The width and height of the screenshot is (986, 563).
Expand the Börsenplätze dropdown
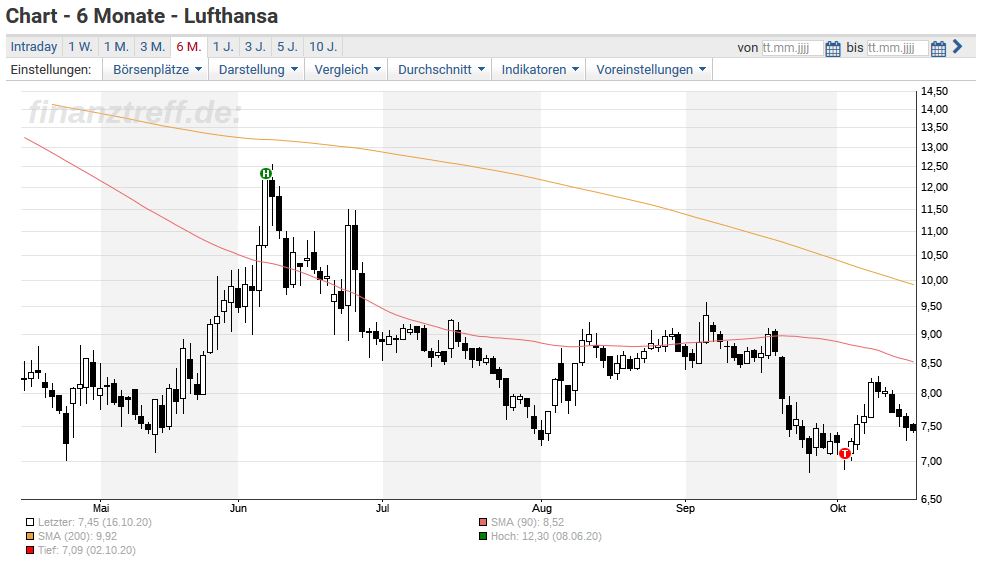coord(157,70)
